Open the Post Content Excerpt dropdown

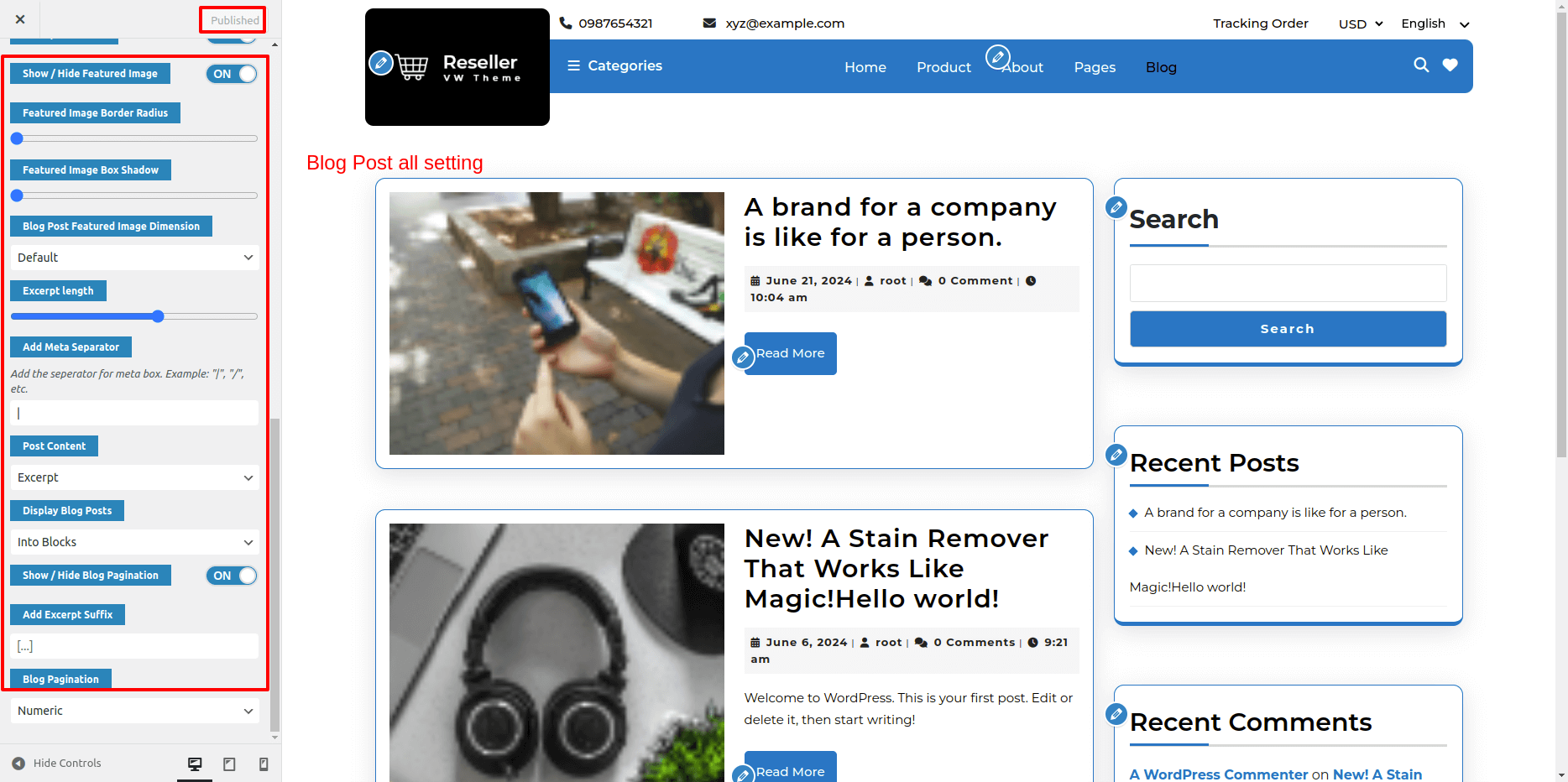pyautogui.click(x=134, y=477)
